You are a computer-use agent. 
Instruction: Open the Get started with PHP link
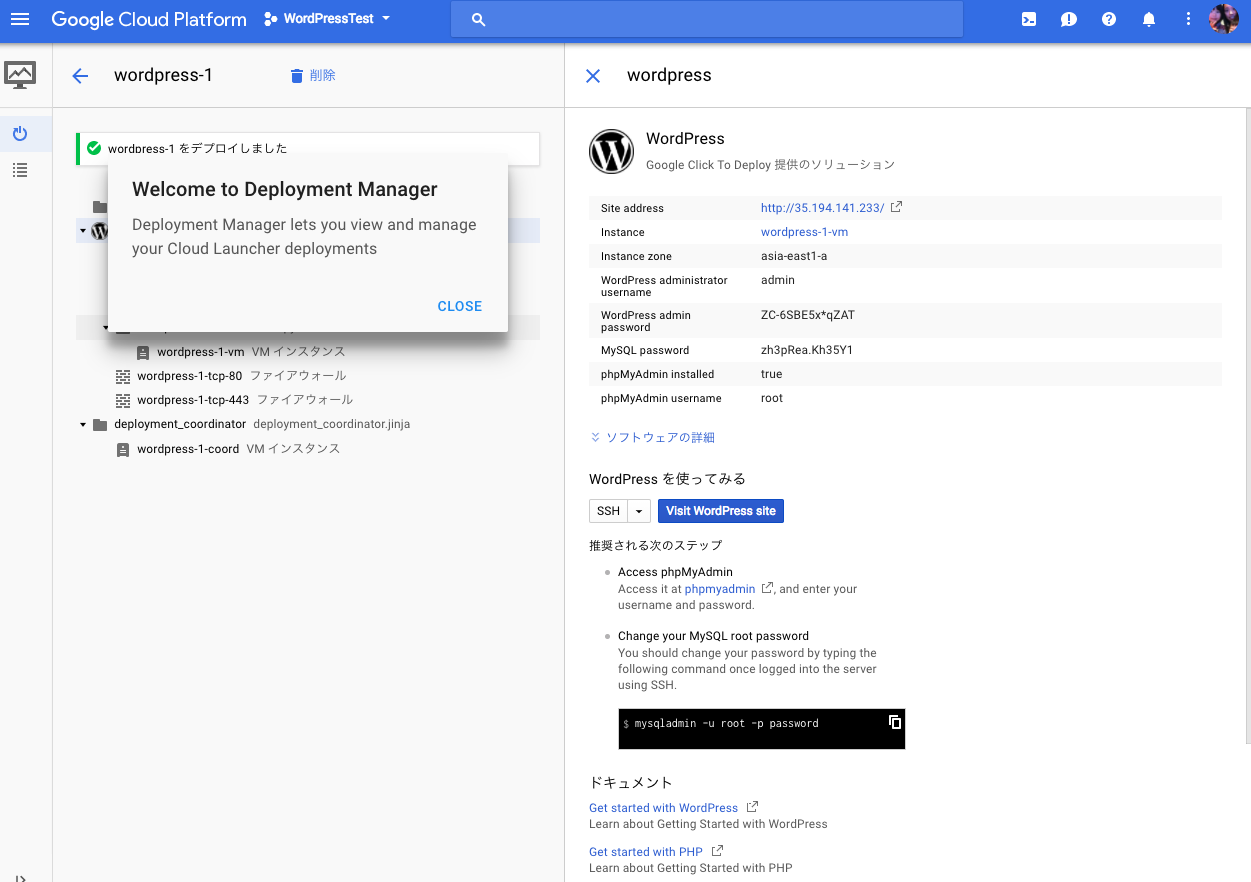click(646, 852)
